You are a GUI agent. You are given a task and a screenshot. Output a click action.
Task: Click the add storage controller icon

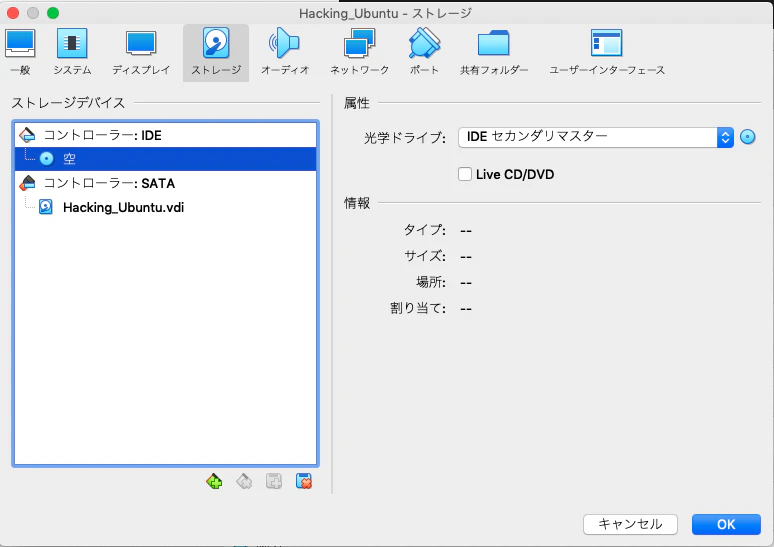tap(214, 481)
